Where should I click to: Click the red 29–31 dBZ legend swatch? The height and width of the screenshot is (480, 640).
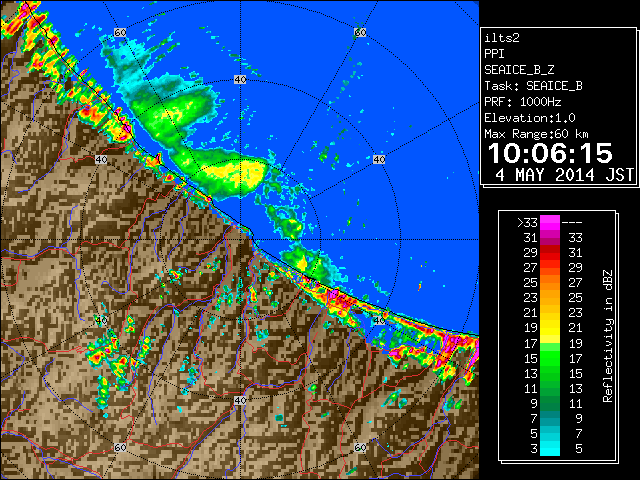tap(550, 253)
